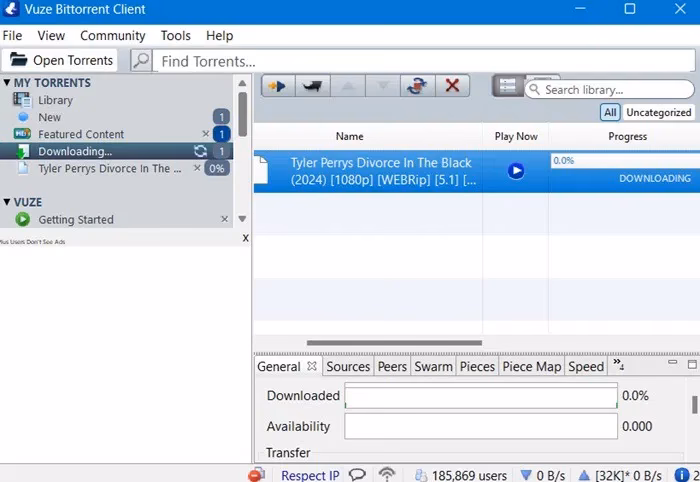Click the horizontal scrollbar under torrent list

click(x=394, y=343)
